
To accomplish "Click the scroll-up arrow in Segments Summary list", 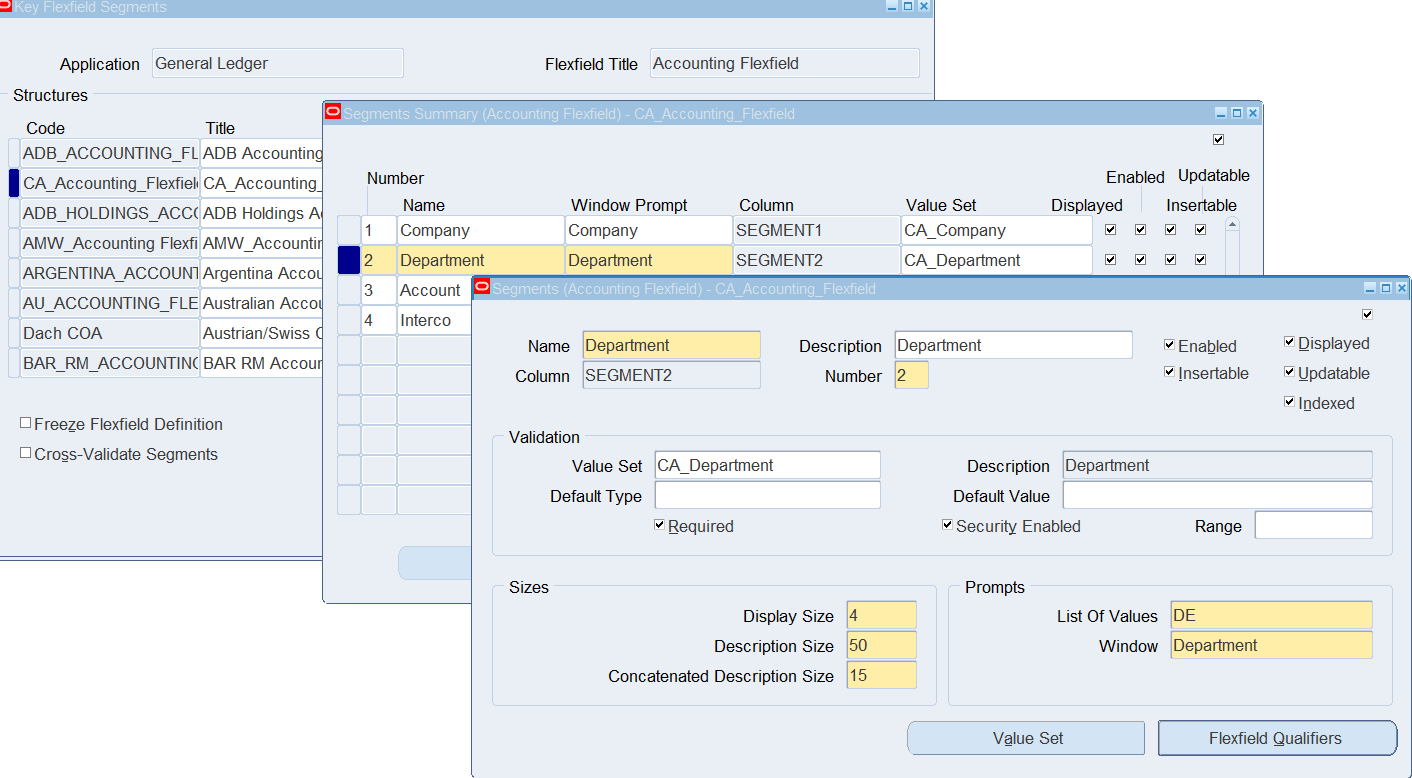I will 1232,226.
